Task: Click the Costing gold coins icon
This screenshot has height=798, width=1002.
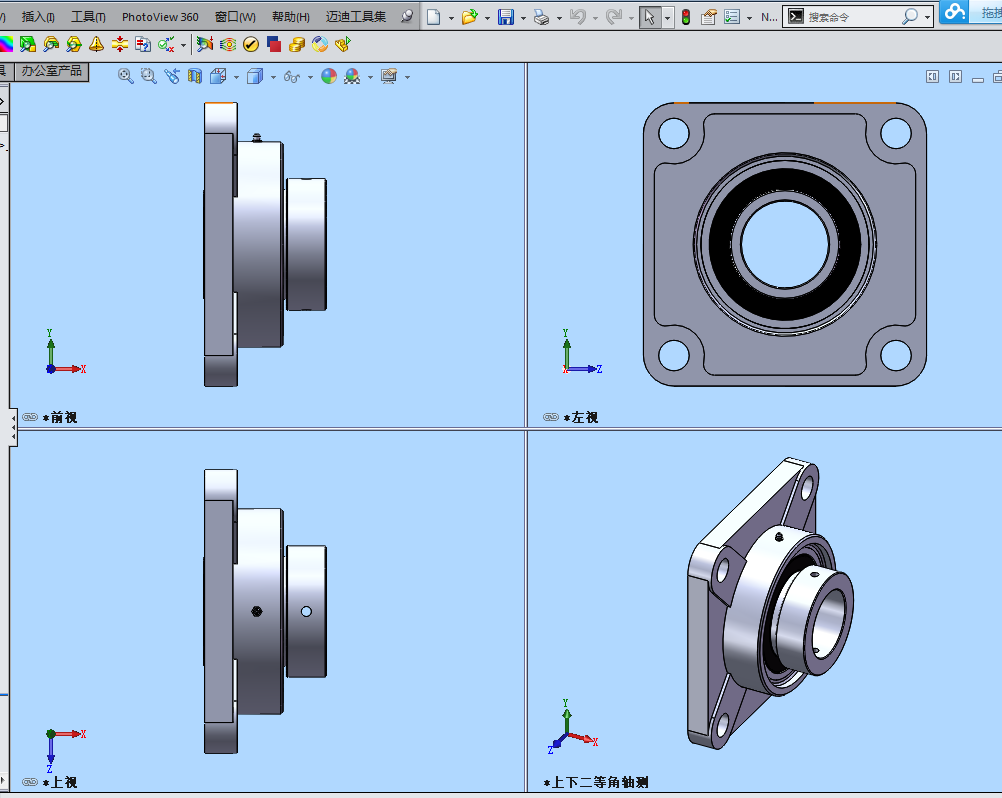Action: coord(297,44)
